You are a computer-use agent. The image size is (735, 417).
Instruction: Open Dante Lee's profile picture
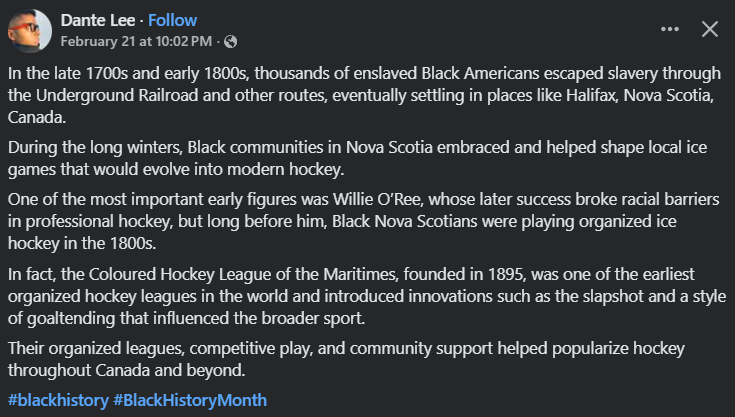click(30, 31)
